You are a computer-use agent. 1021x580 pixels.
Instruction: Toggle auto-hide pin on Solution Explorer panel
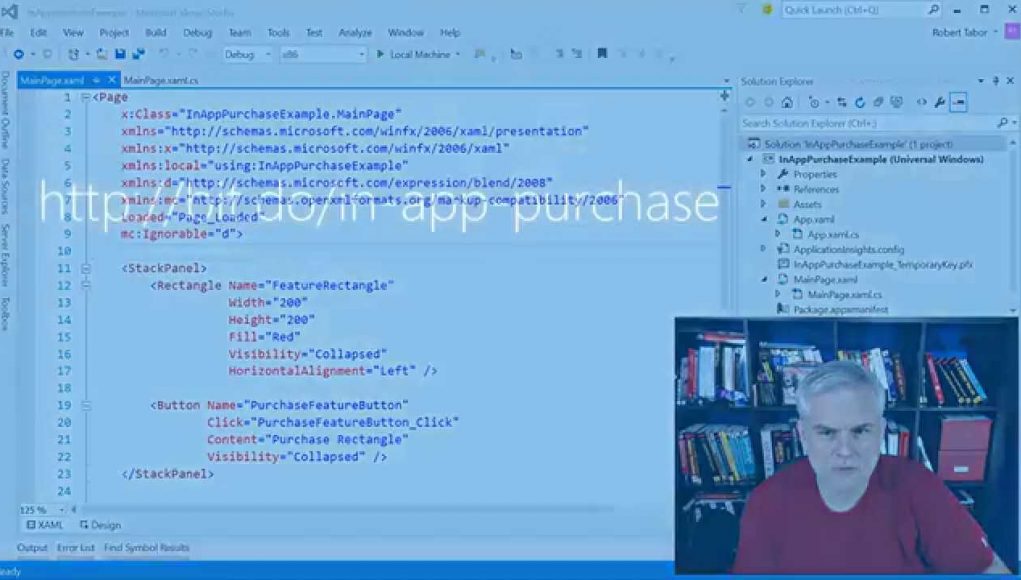[996, 81]
